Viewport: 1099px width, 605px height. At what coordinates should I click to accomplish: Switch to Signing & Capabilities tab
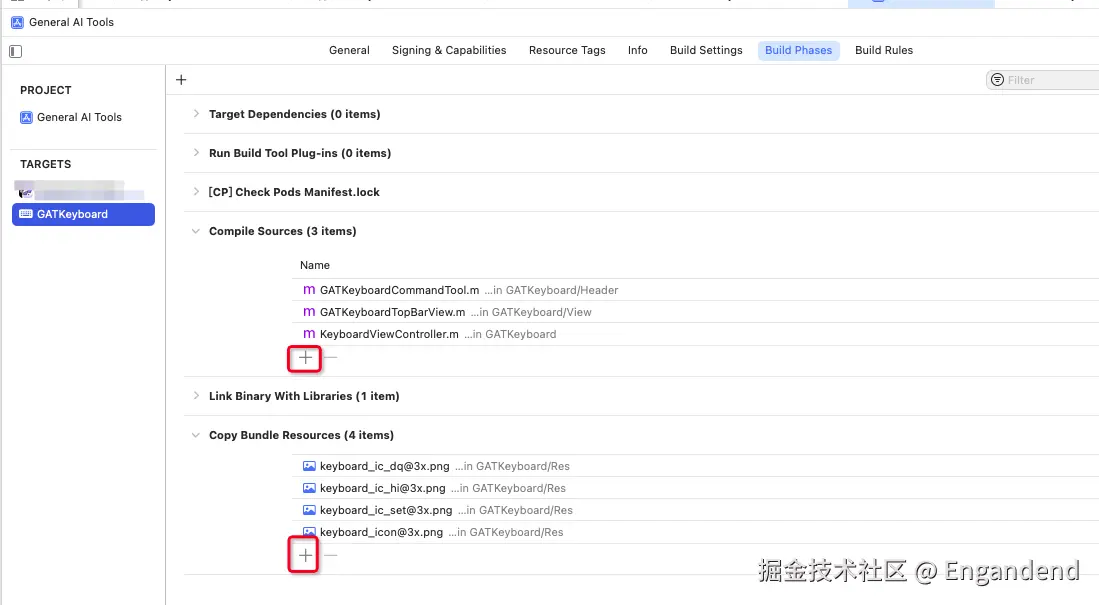449,50
